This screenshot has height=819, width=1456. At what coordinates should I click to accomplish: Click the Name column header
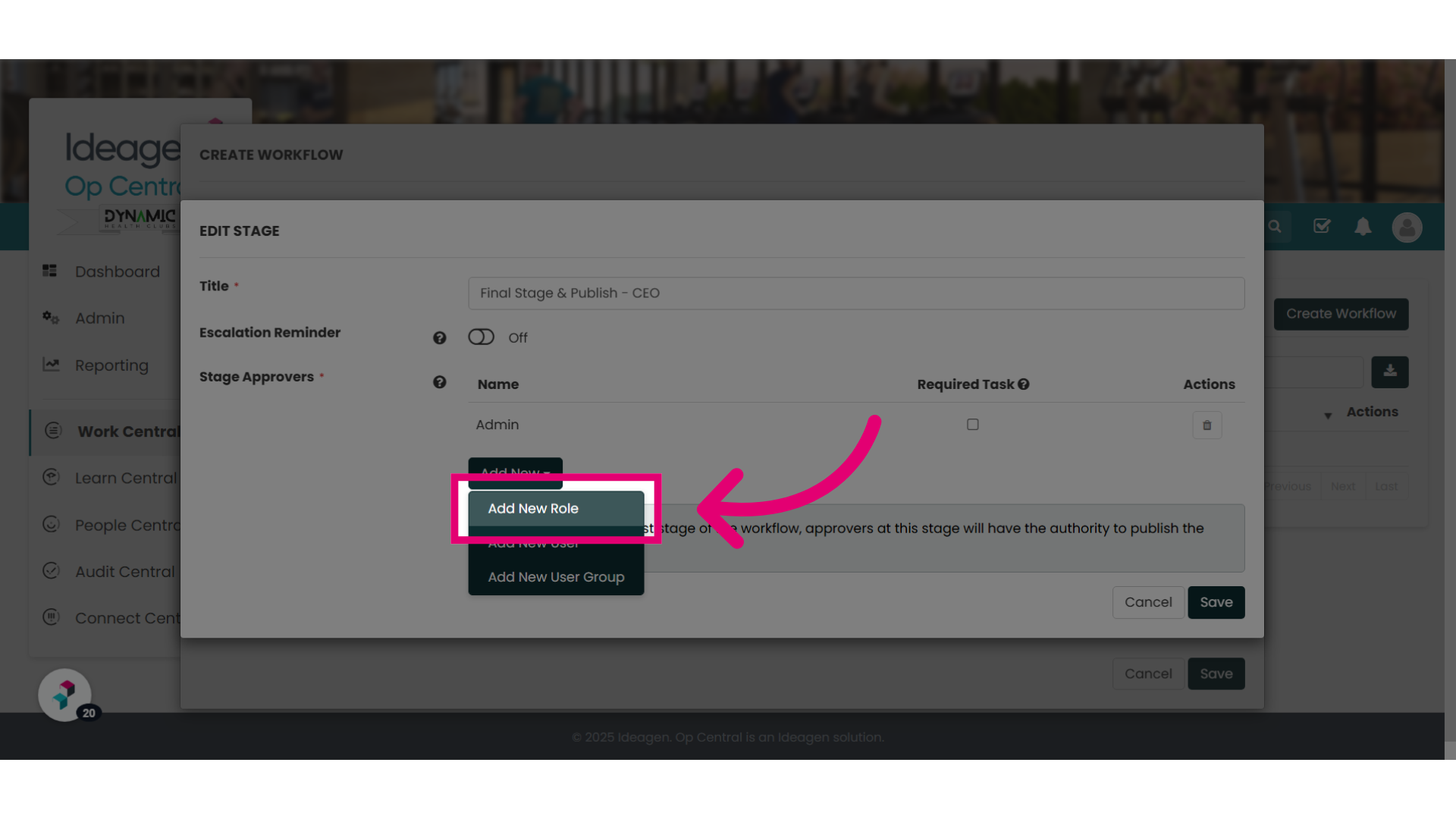pos(498,384)
